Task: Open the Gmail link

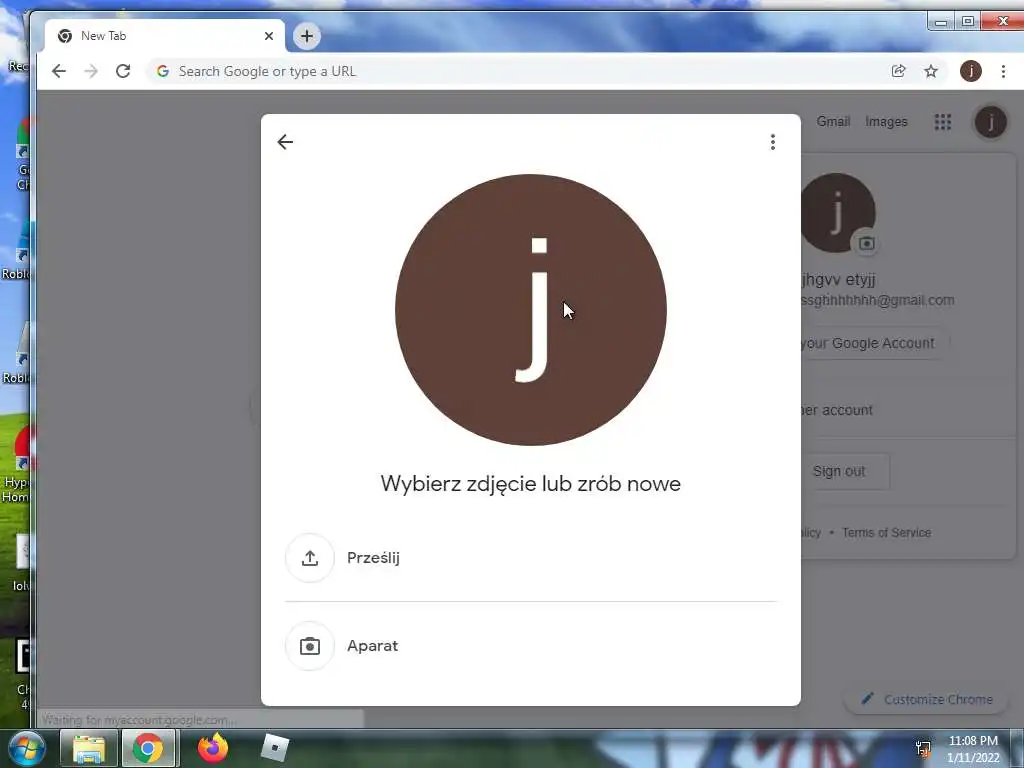Action: point(833,121)
